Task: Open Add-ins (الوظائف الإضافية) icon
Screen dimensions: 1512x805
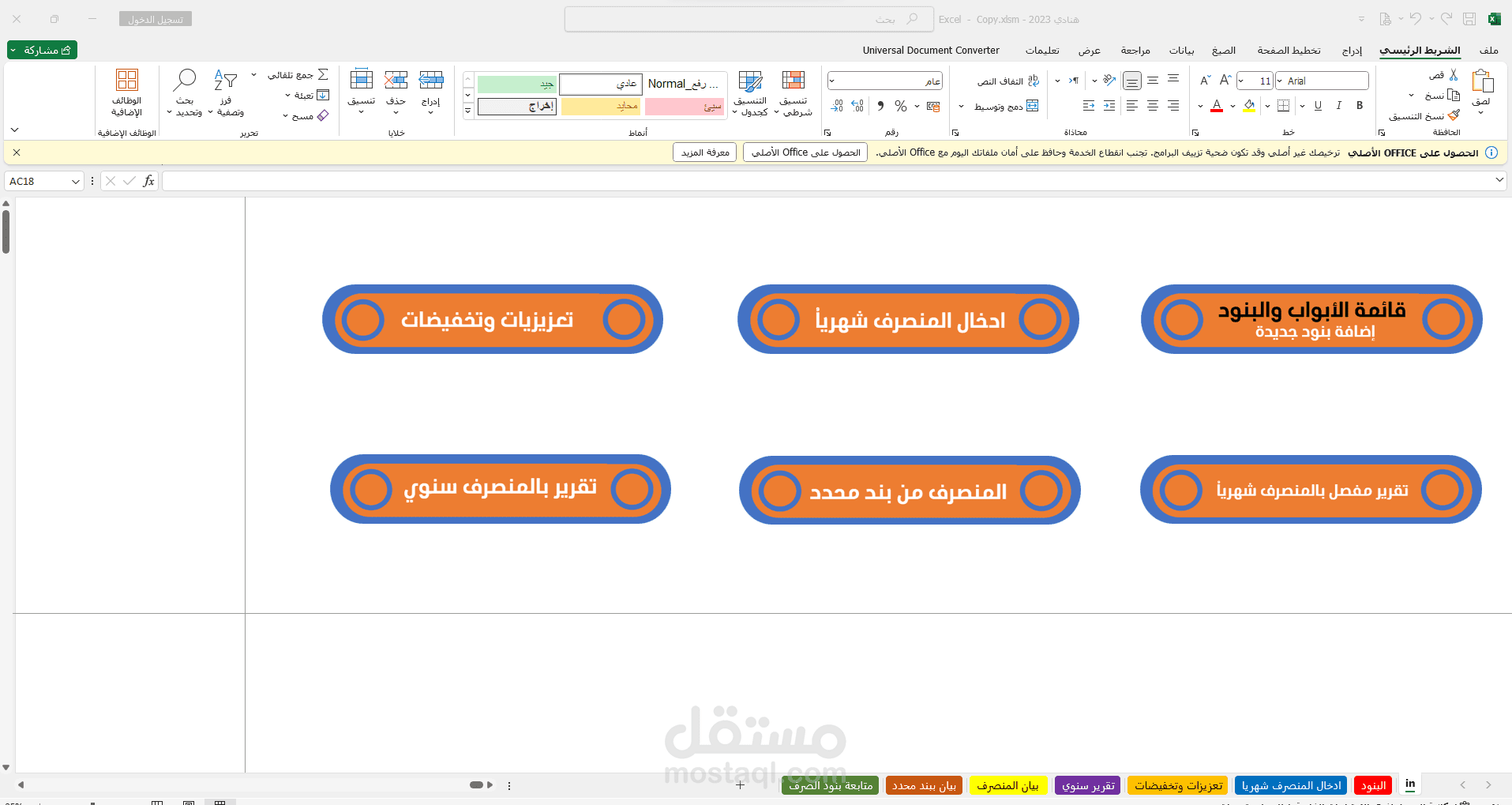Action: click(126, 80)
